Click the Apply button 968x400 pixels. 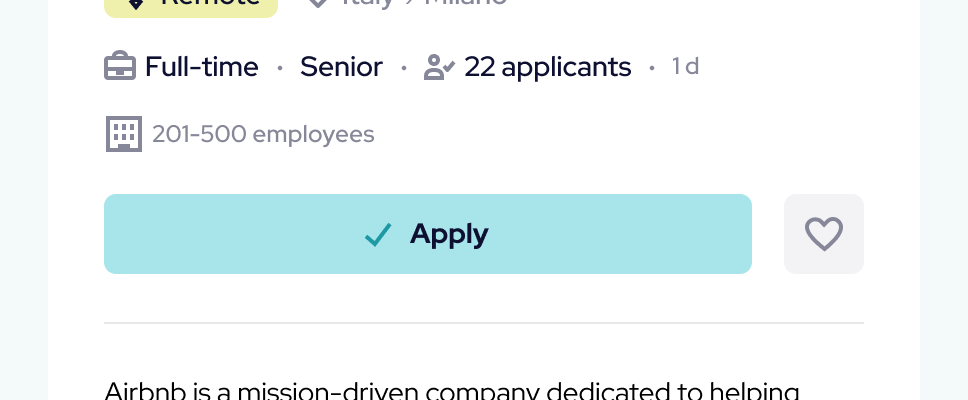(427, 234)
